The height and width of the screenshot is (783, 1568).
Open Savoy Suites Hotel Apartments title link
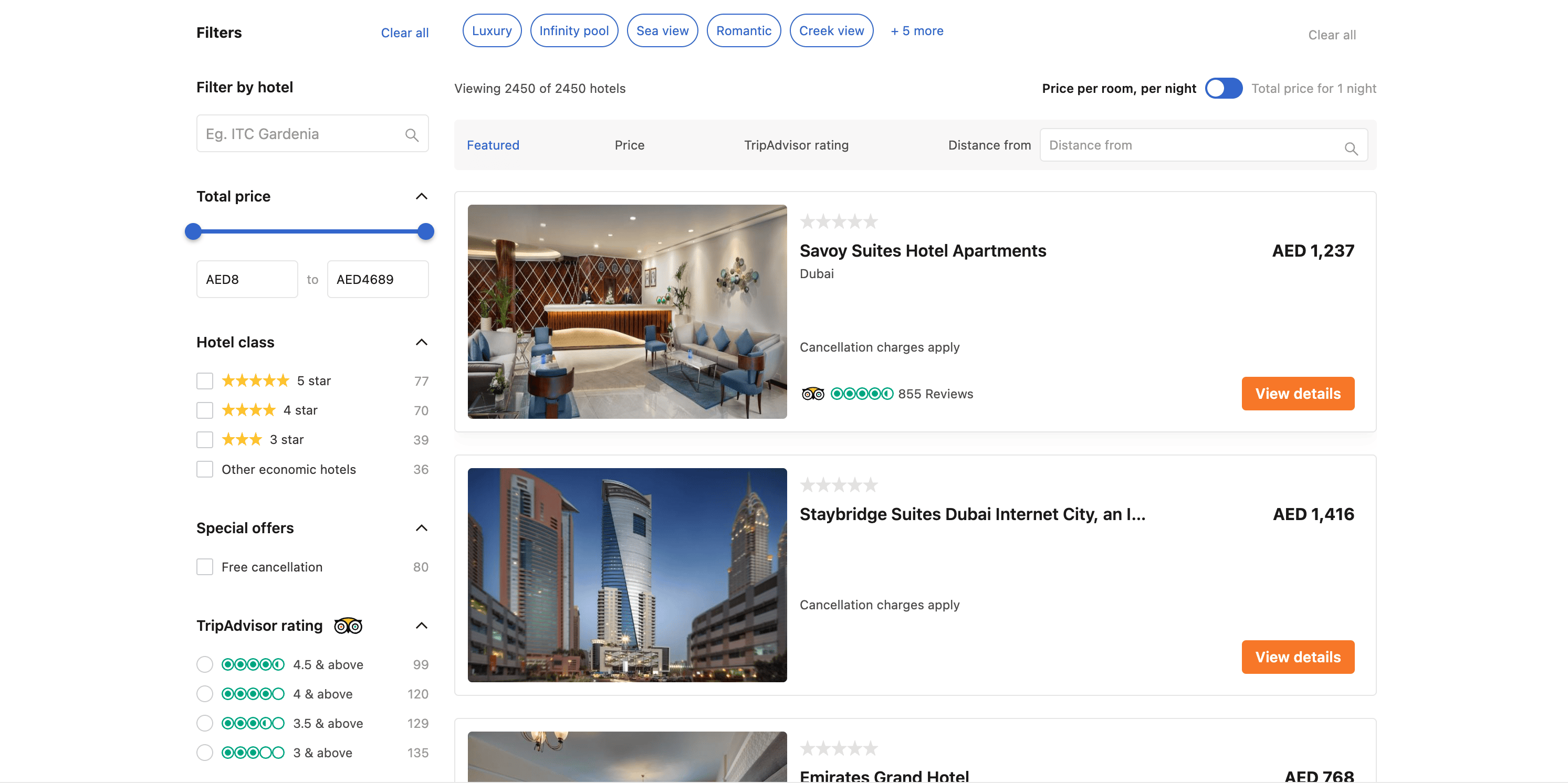(923, 251)
